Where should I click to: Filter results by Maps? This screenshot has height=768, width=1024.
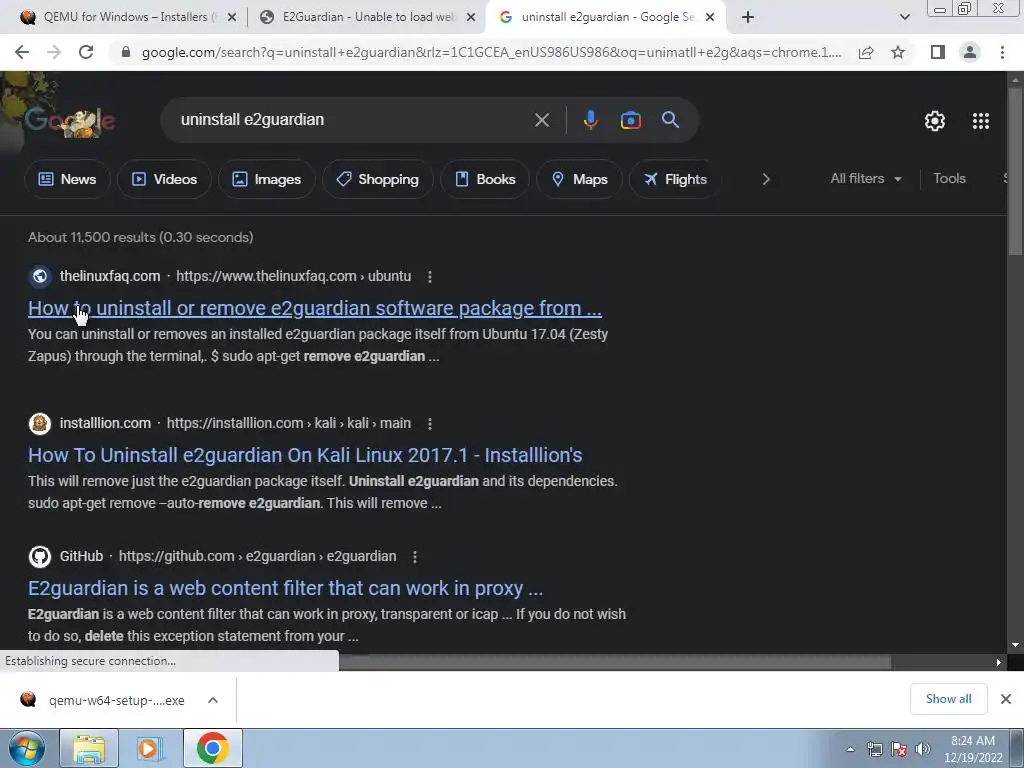[579, 179]
